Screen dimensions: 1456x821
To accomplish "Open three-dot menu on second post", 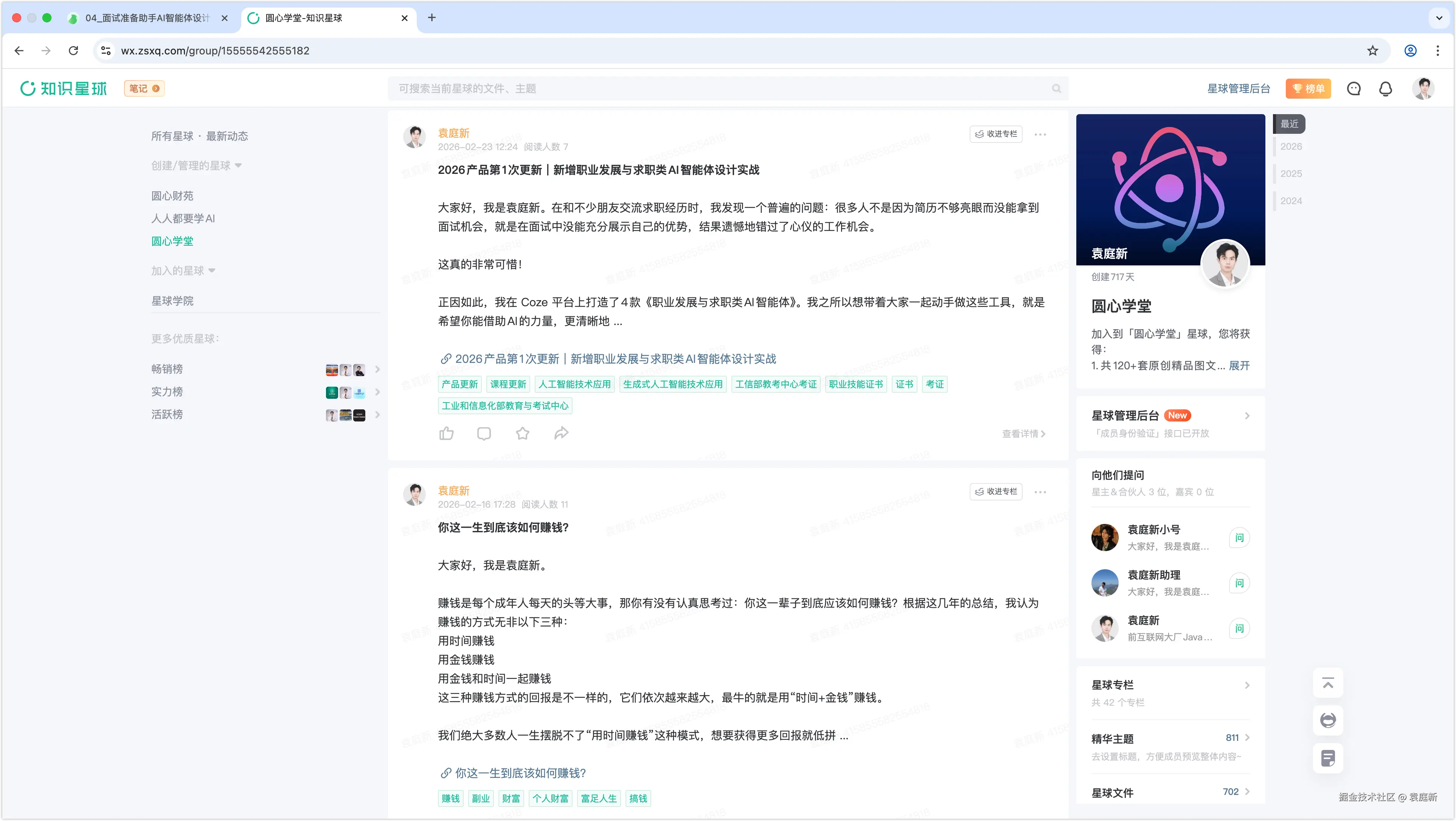I will 1040,492.
